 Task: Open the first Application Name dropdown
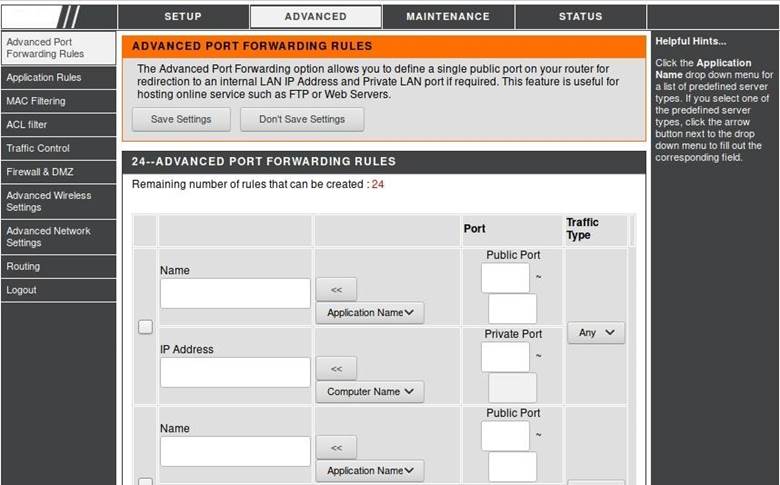pos(370,313)
